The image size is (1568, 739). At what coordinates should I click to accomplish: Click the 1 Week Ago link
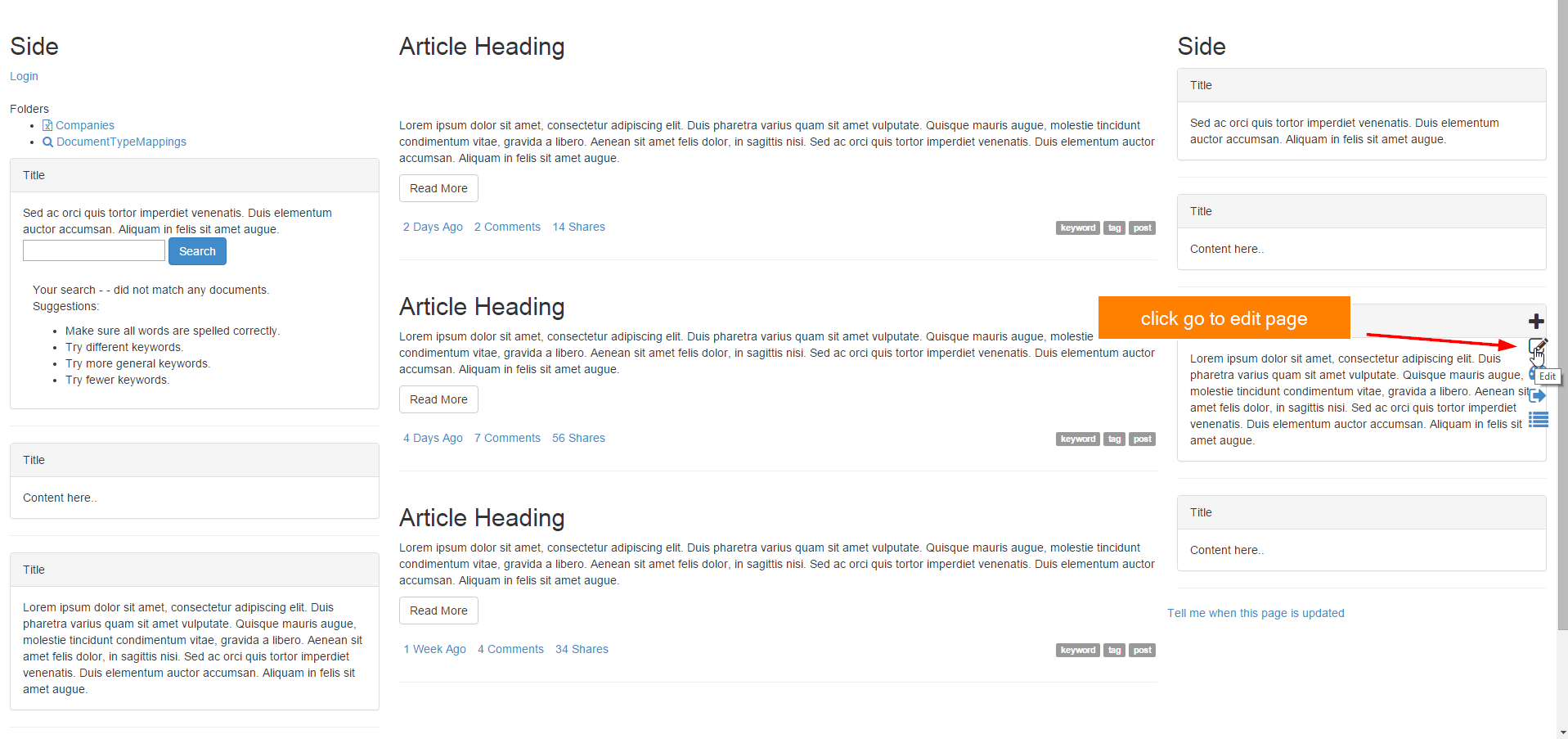(x=434, y=649)
